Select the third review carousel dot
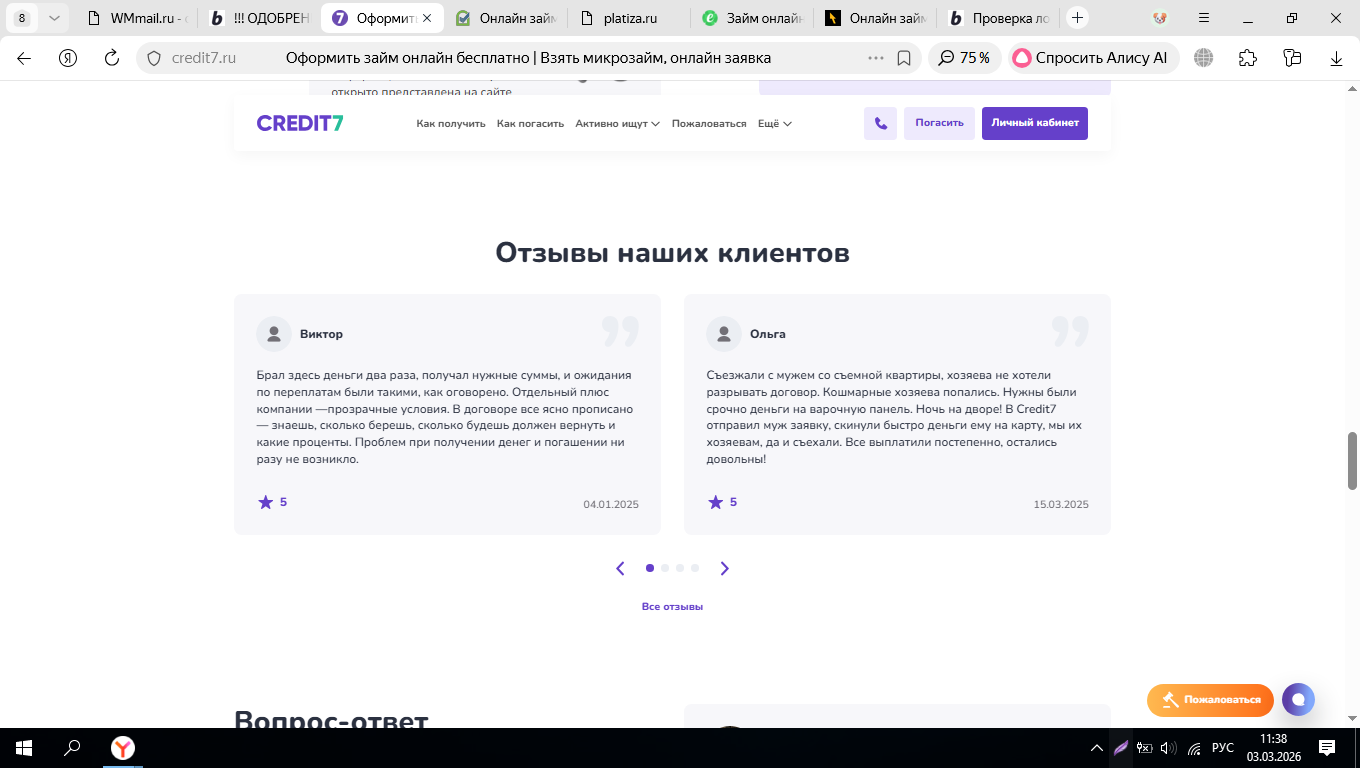 pyautogui.click(x=680, y=568)
